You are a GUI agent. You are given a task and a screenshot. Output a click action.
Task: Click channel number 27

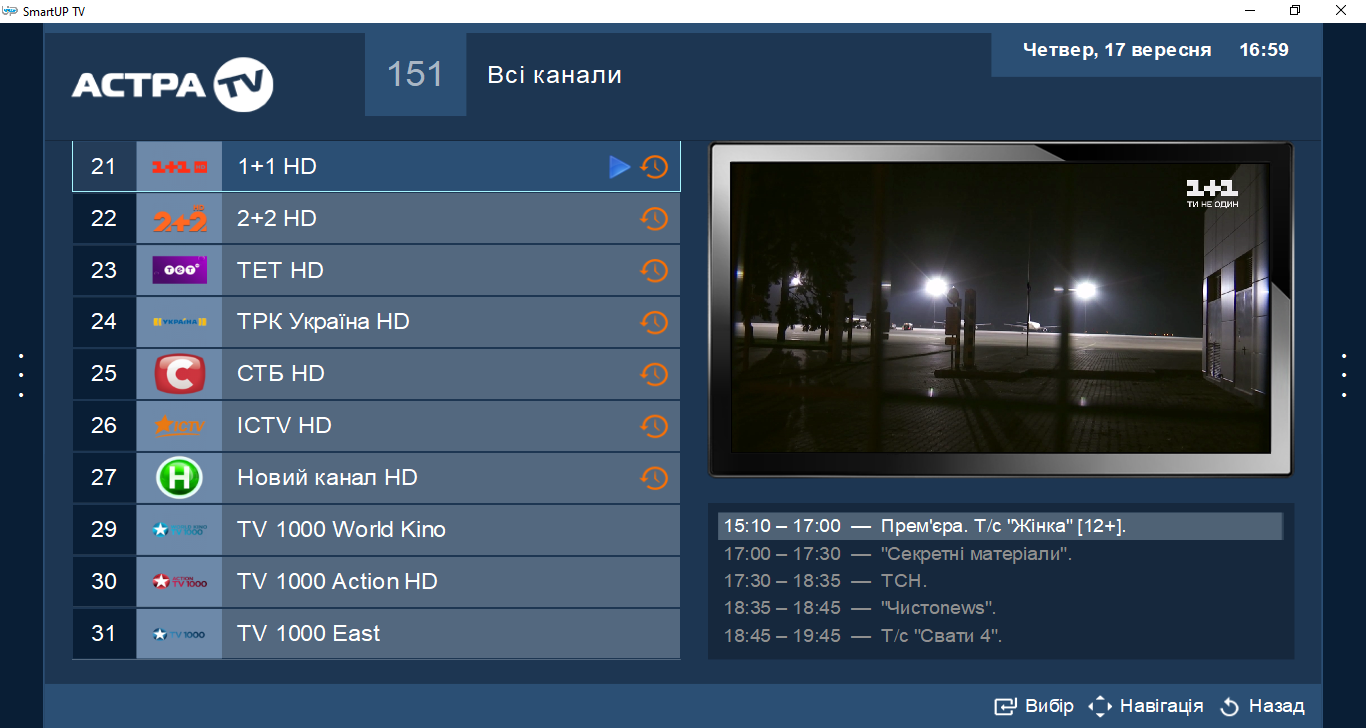tap(104, 478)
